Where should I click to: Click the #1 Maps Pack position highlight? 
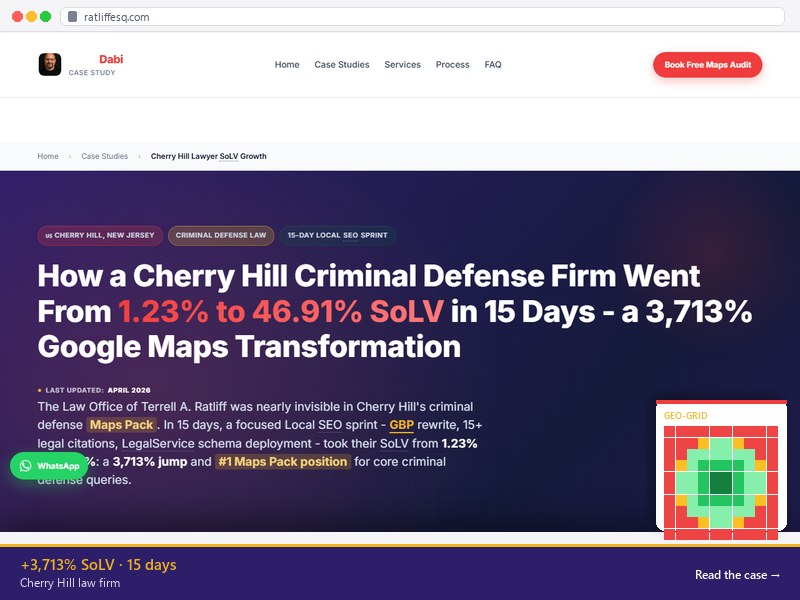(283, 461)
